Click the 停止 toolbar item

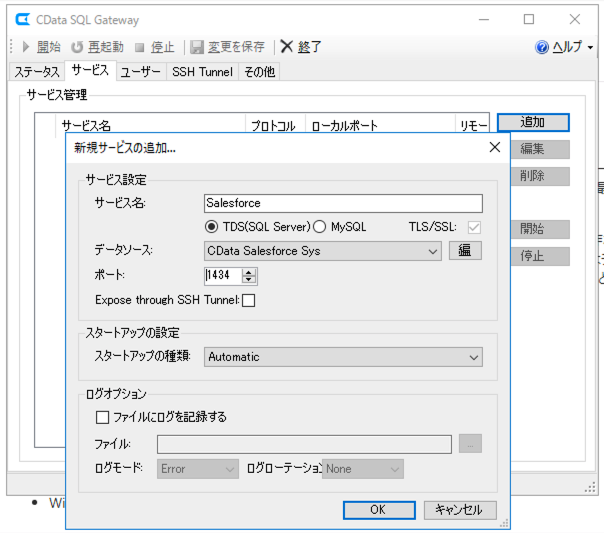click(x=155, y=47)
